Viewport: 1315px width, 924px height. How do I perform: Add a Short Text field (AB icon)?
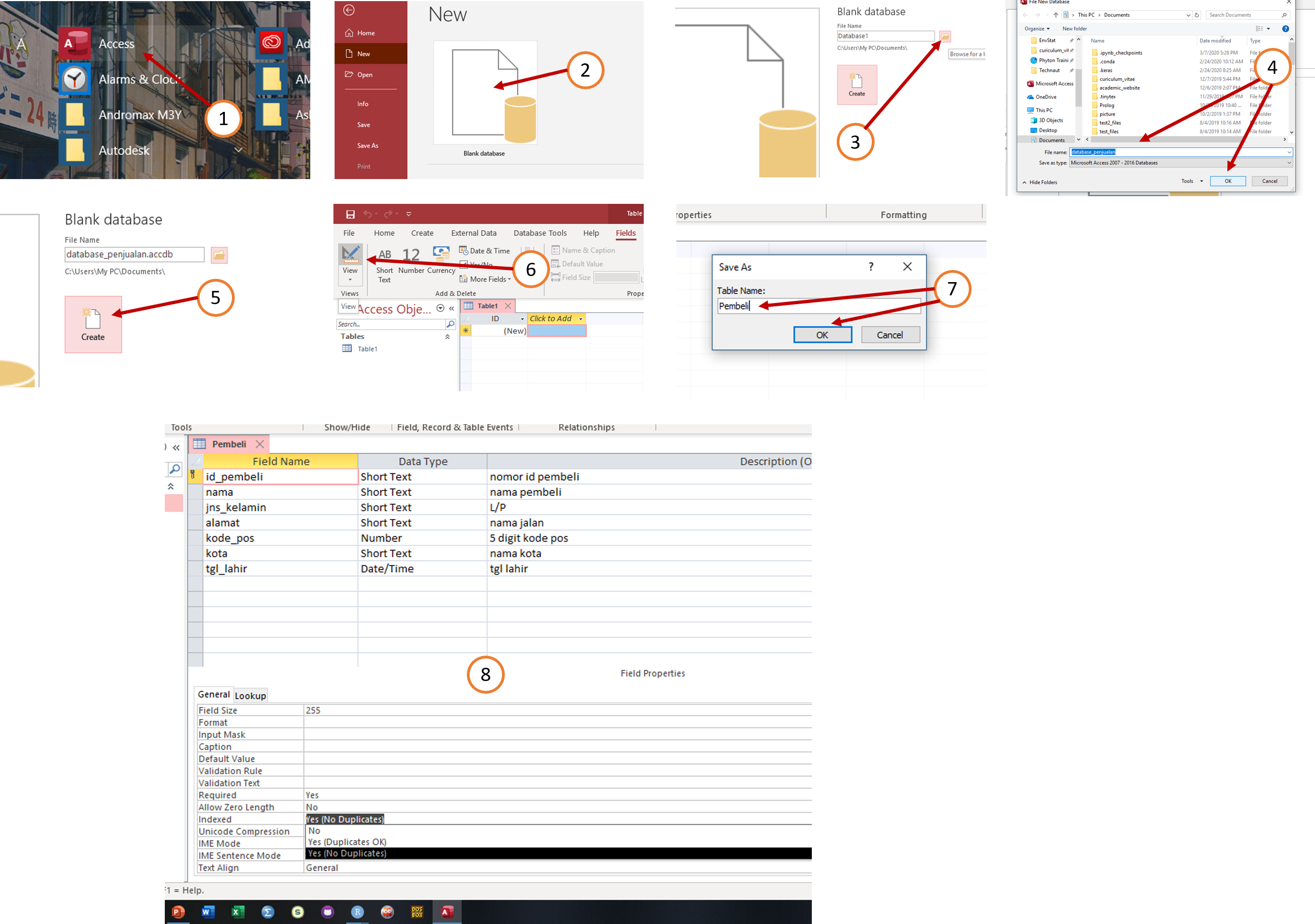point(384,255)
